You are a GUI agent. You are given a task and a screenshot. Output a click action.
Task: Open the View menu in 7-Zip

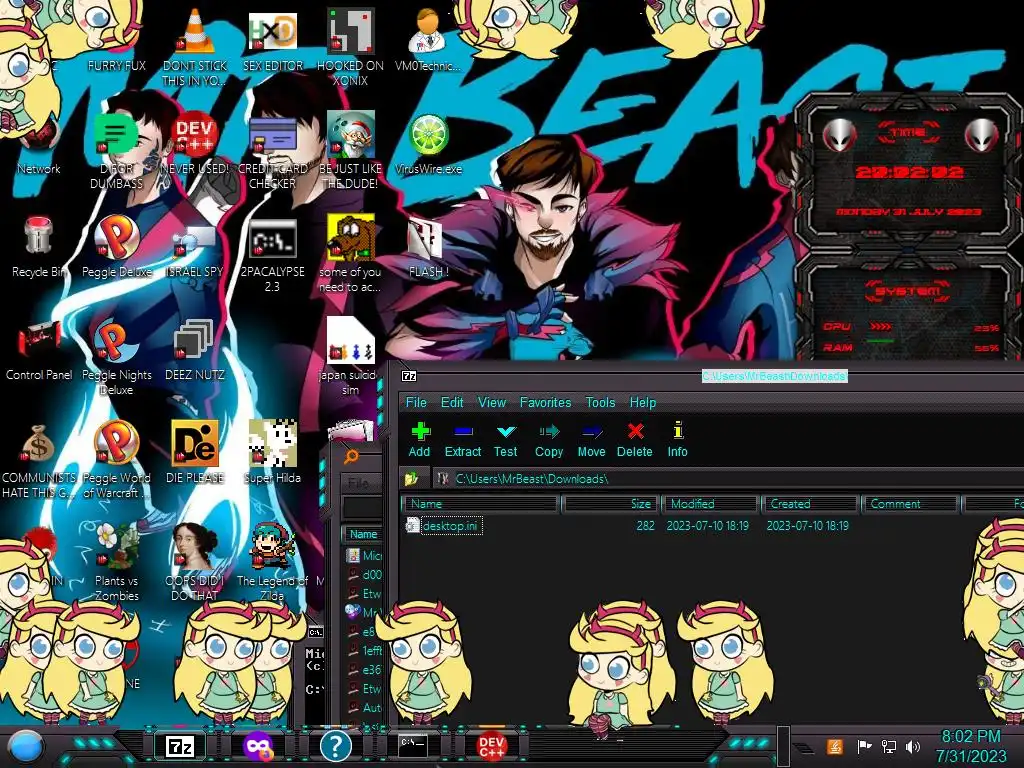pos(492,402)
